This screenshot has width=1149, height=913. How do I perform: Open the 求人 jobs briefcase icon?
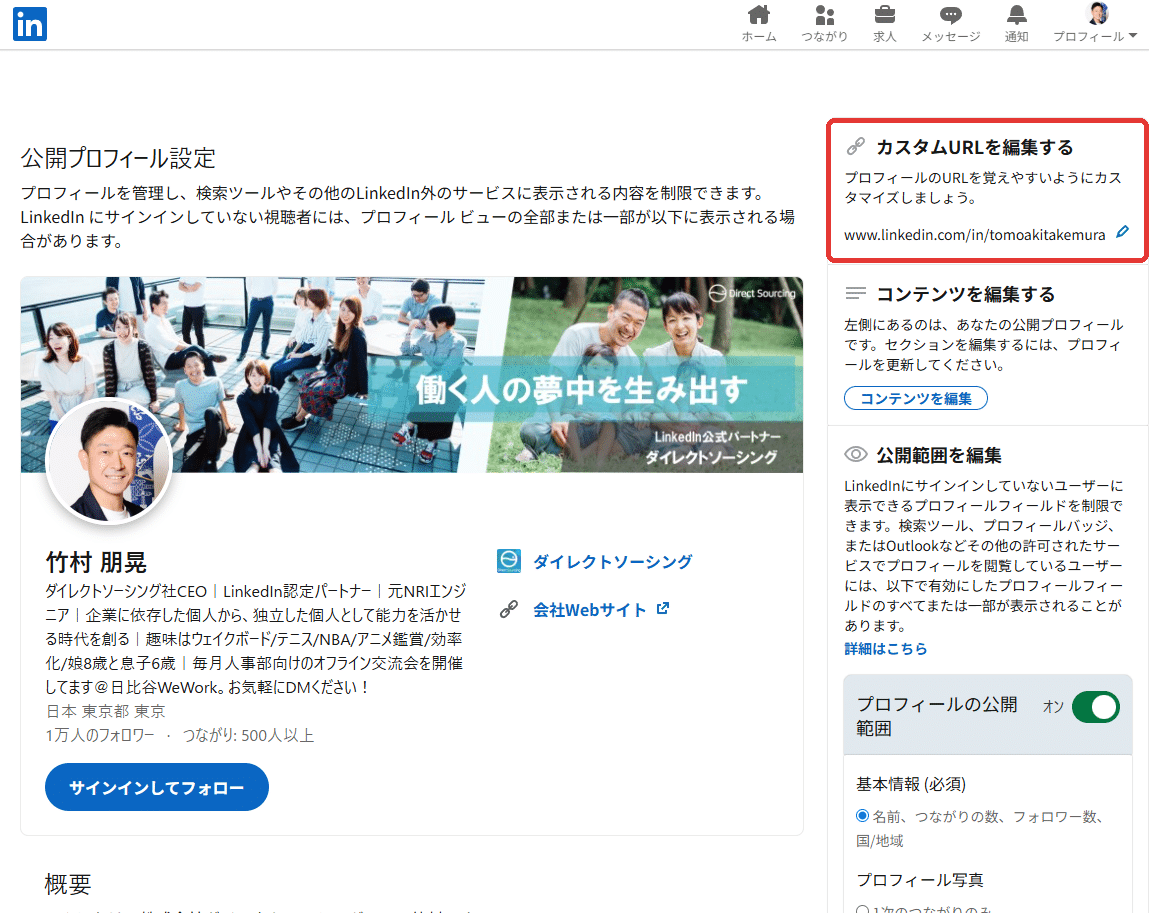point(884,23)
